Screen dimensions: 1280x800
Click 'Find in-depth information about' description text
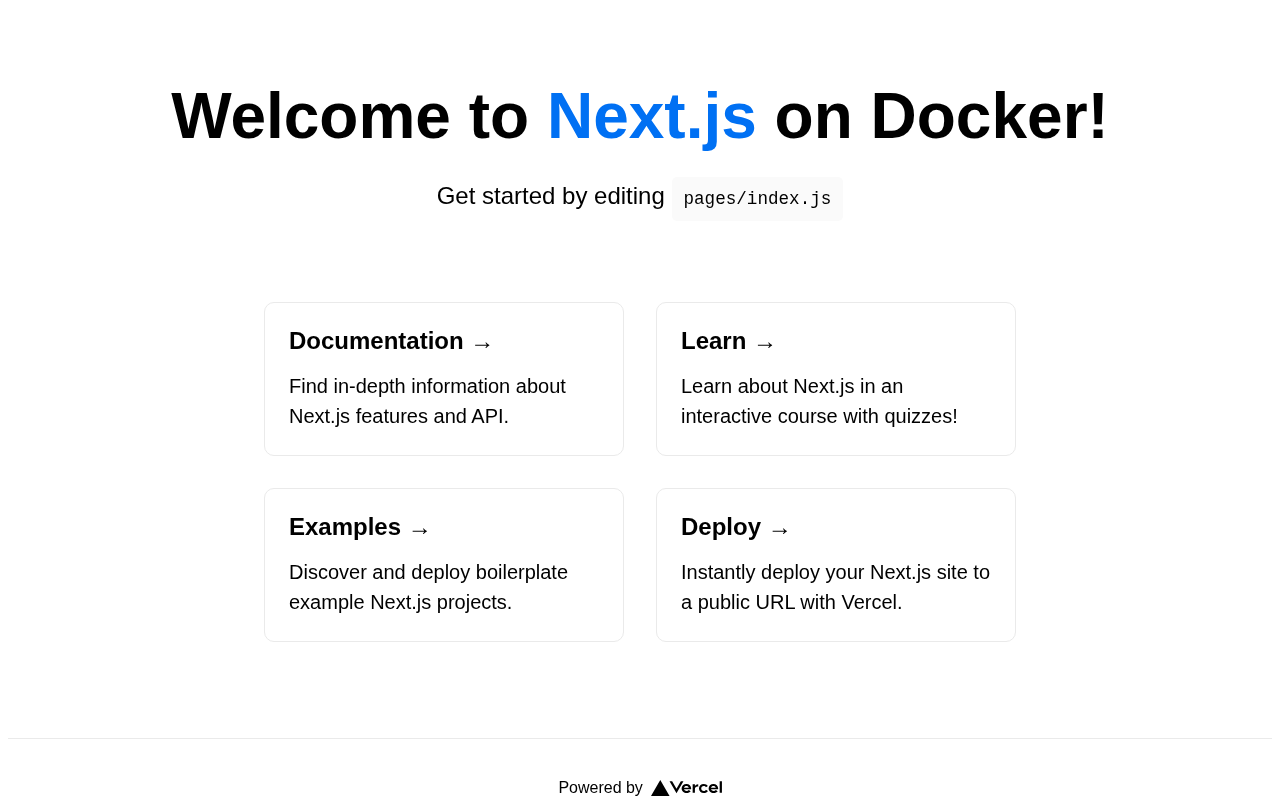pos(427,386)
